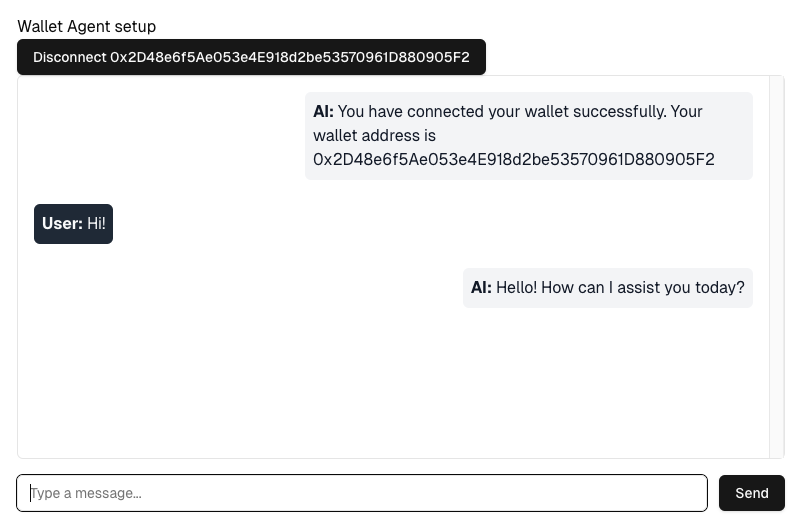Click the wallet address inside the AI message
Viewport: 801px width, 532px height.
point(514,160)
